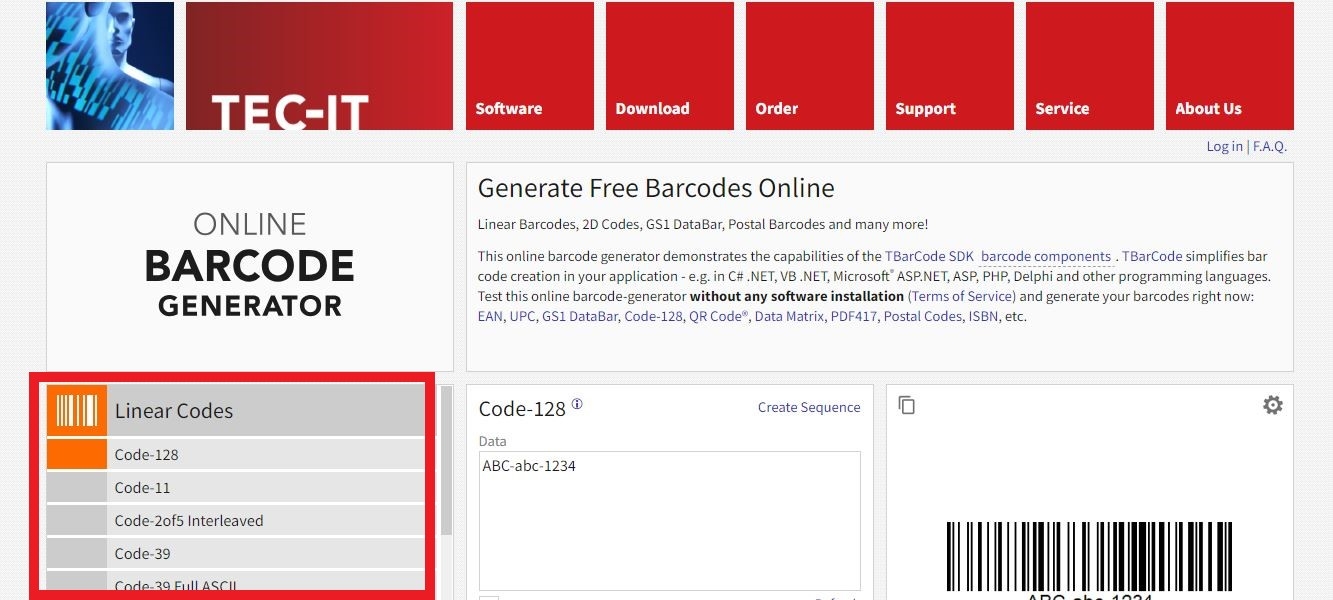
Task: Select Code-2of5 Interleaved barcode type
Action: [236, 521]
